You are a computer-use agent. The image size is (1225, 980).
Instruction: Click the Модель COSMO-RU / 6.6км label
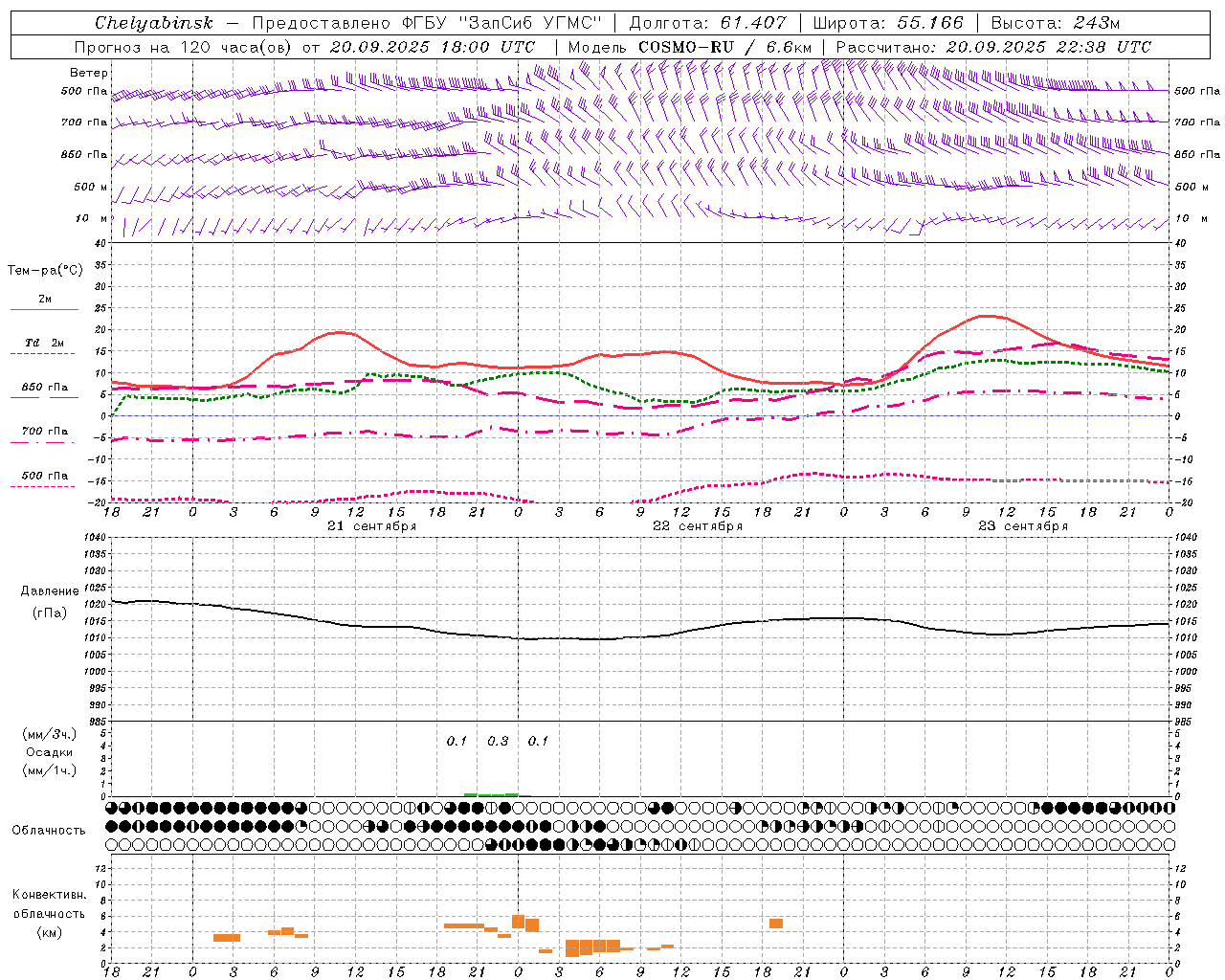(x=690, y=47)
